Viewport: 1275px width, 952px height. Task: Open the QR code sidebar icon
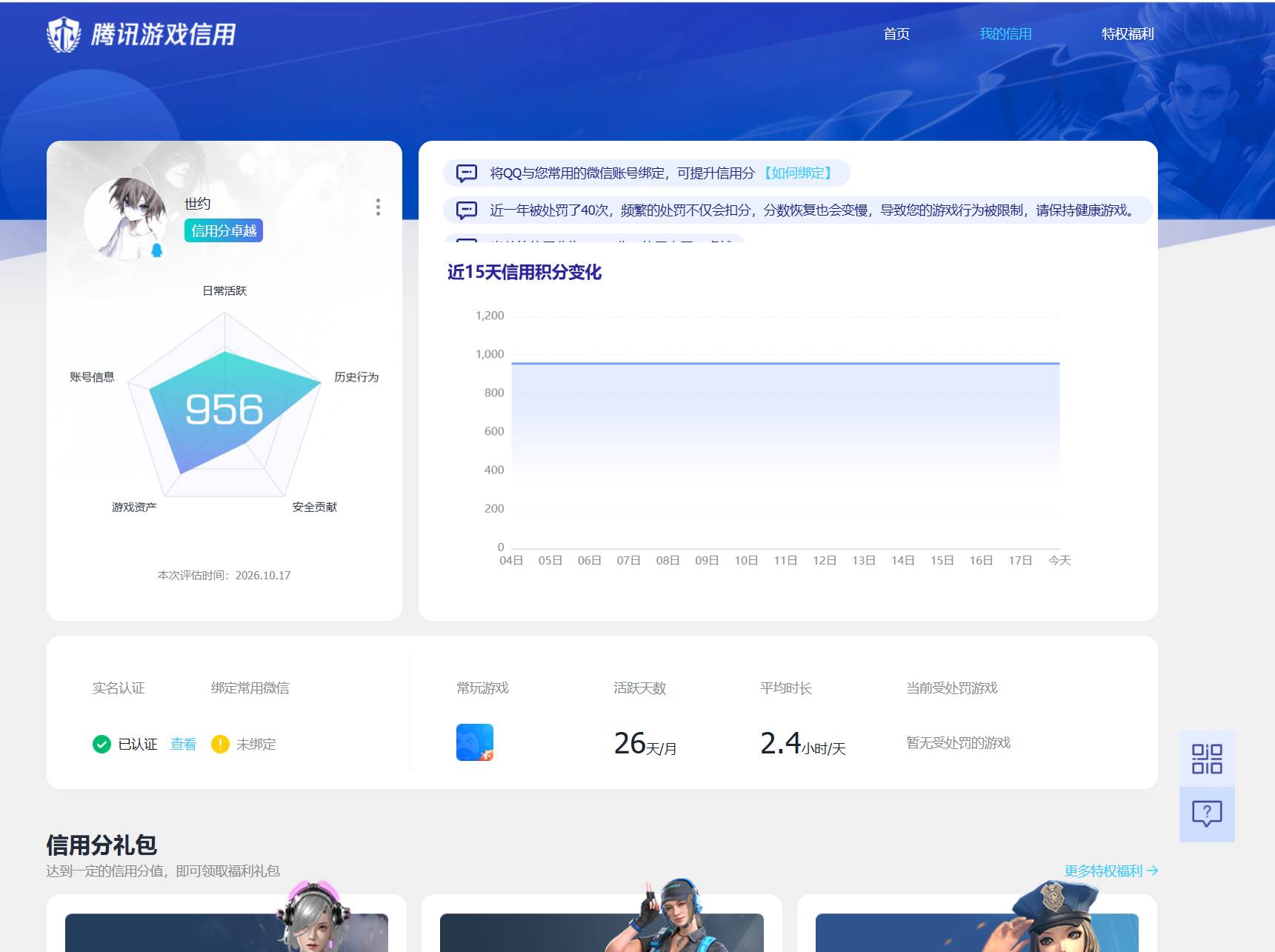pos(1207,759)
